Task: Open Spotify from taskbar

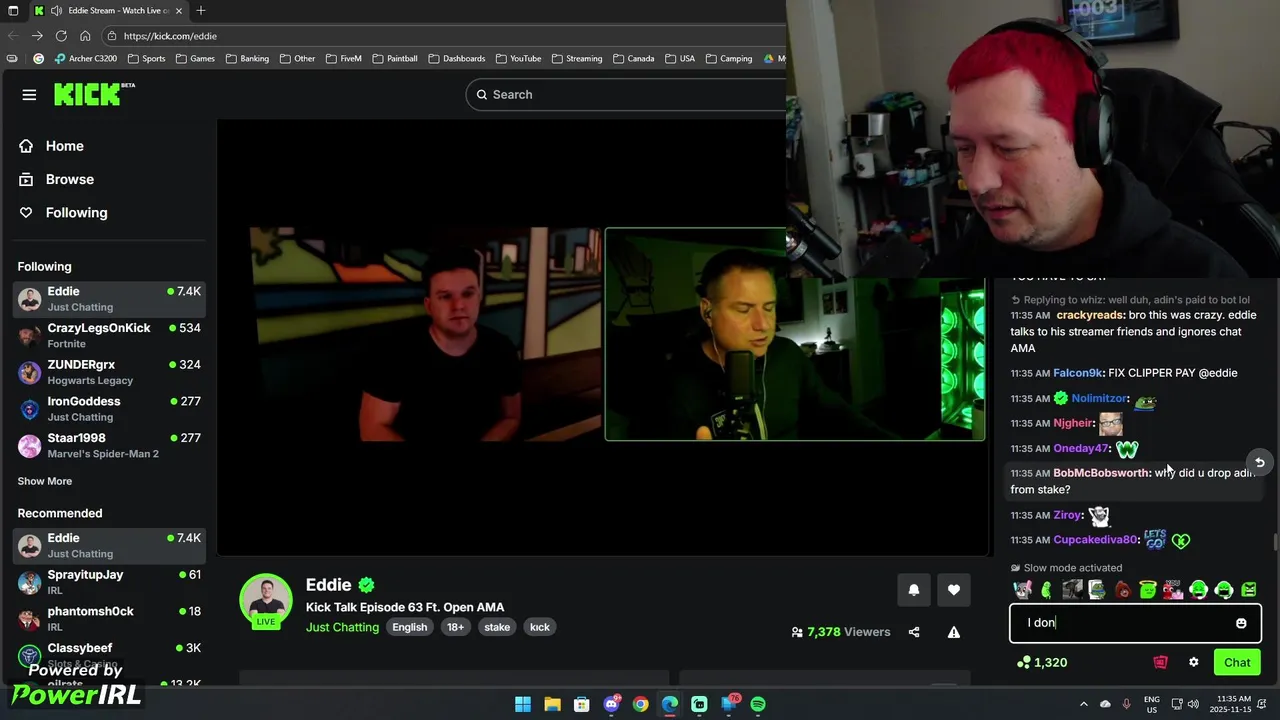Action: (x=758, y=704)
